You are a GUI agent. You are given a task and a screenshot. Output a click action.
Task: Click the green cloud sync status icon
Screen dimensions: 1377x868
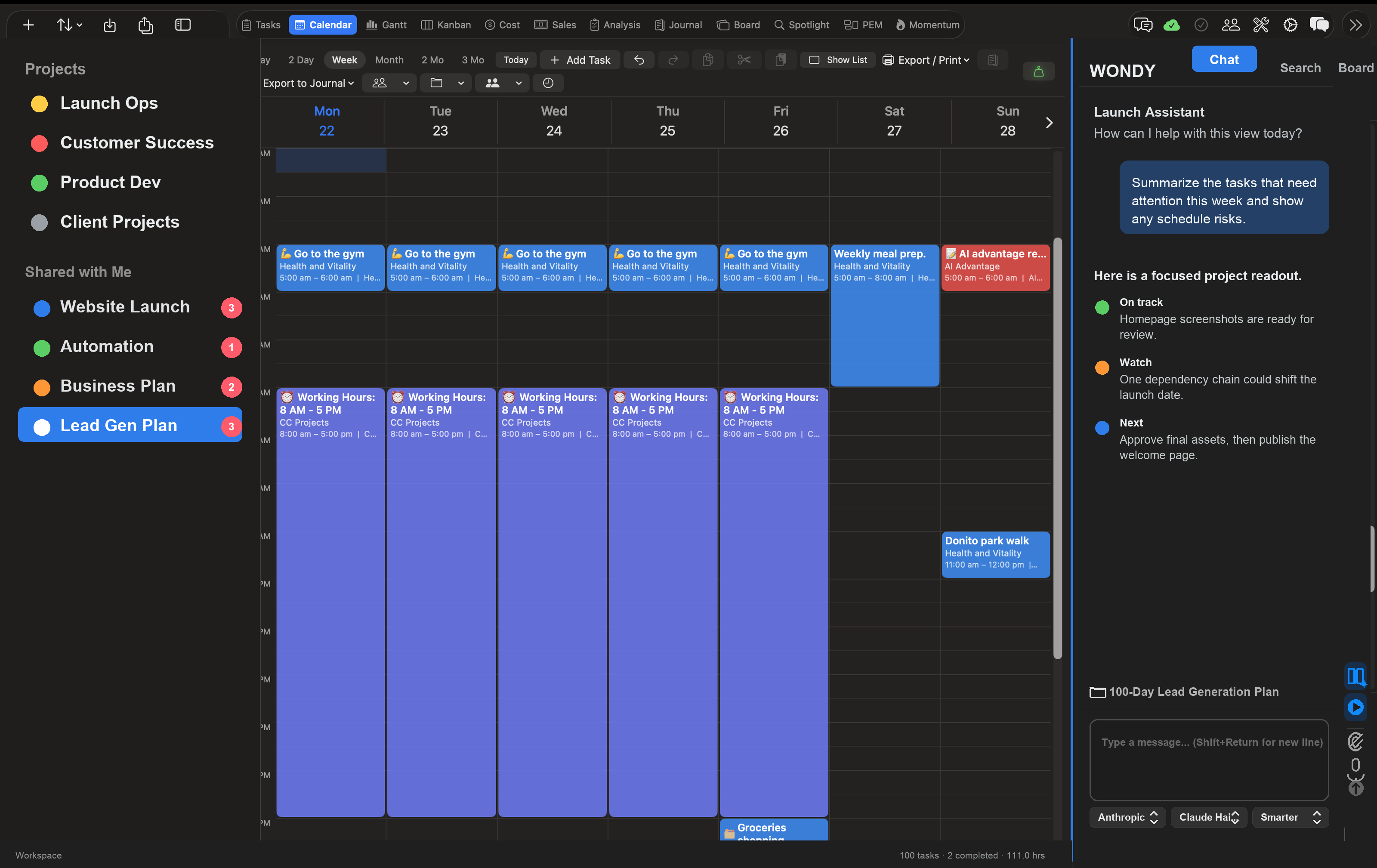[1171, 25]
